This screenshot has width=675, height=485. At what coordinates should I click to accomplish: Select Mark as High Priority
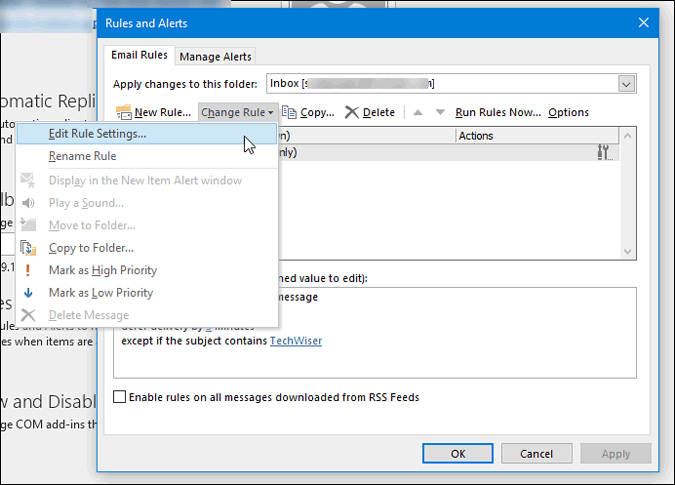coord(147,270)
